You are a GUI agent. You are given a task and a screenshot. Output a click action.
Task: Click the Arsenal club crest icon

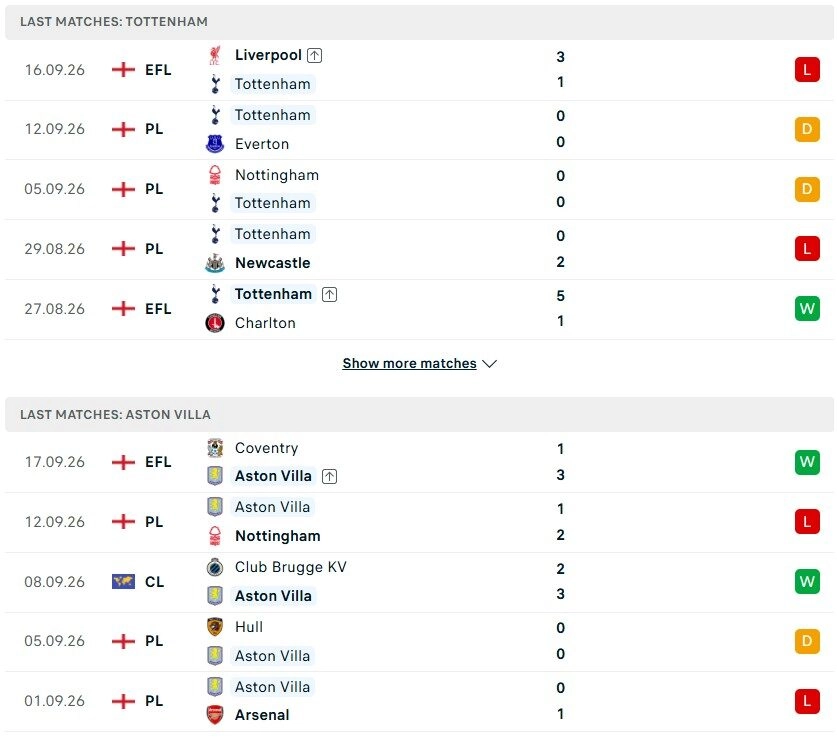tap(215, 715)
